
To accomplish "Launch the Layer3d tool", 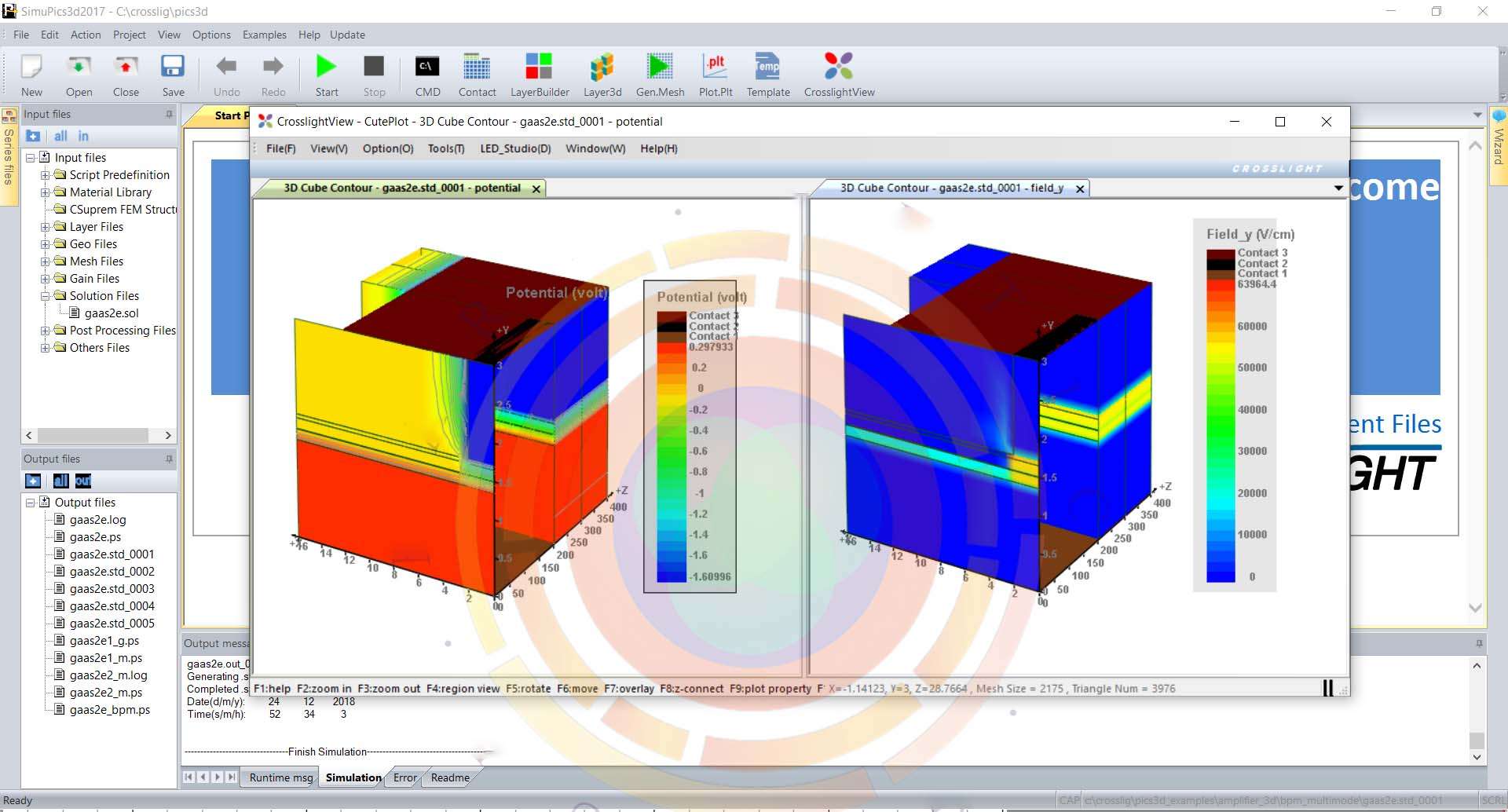I will tap(602, 68).
